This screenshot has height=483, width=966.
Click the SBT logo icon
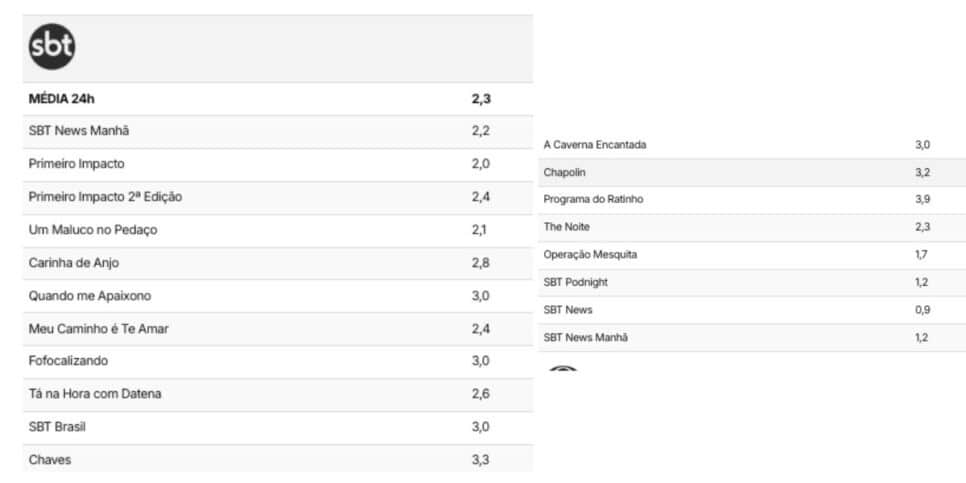52,47
